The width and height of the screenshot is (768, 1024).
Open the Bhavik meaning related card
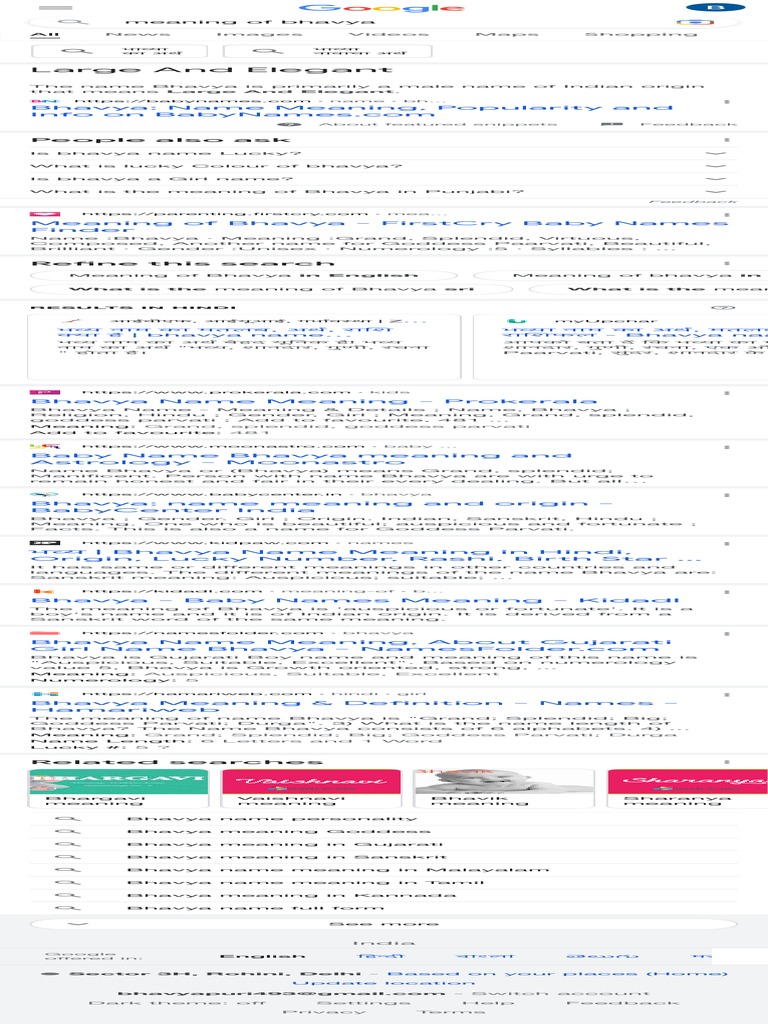pyautogui.click(x=504, y=789)
